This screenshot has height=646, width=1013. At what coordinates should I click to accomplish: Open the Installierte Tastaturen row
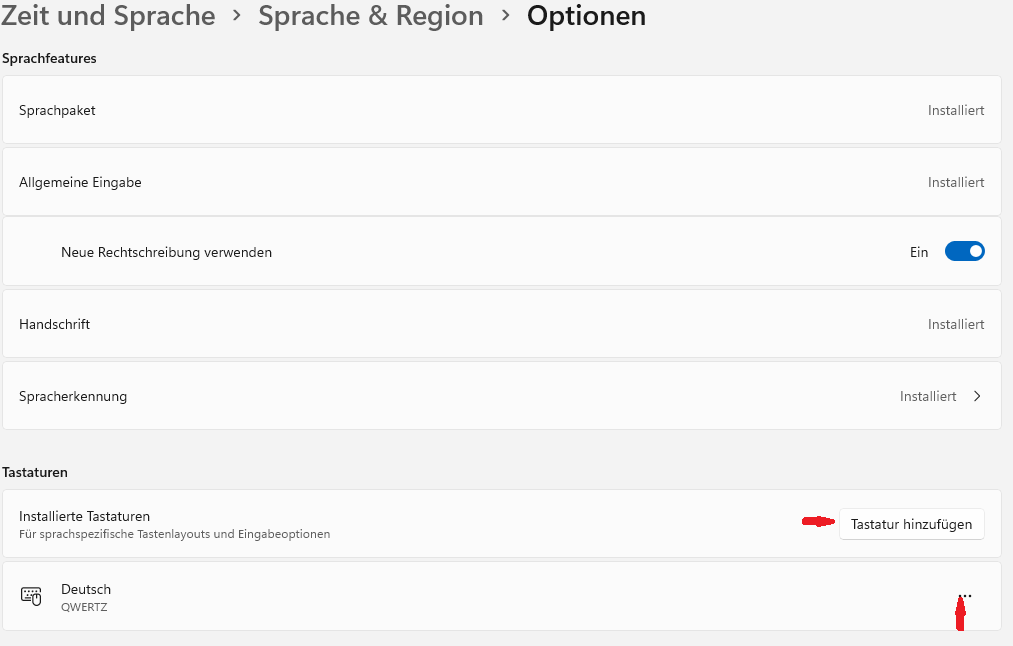(x=502, y=524)
